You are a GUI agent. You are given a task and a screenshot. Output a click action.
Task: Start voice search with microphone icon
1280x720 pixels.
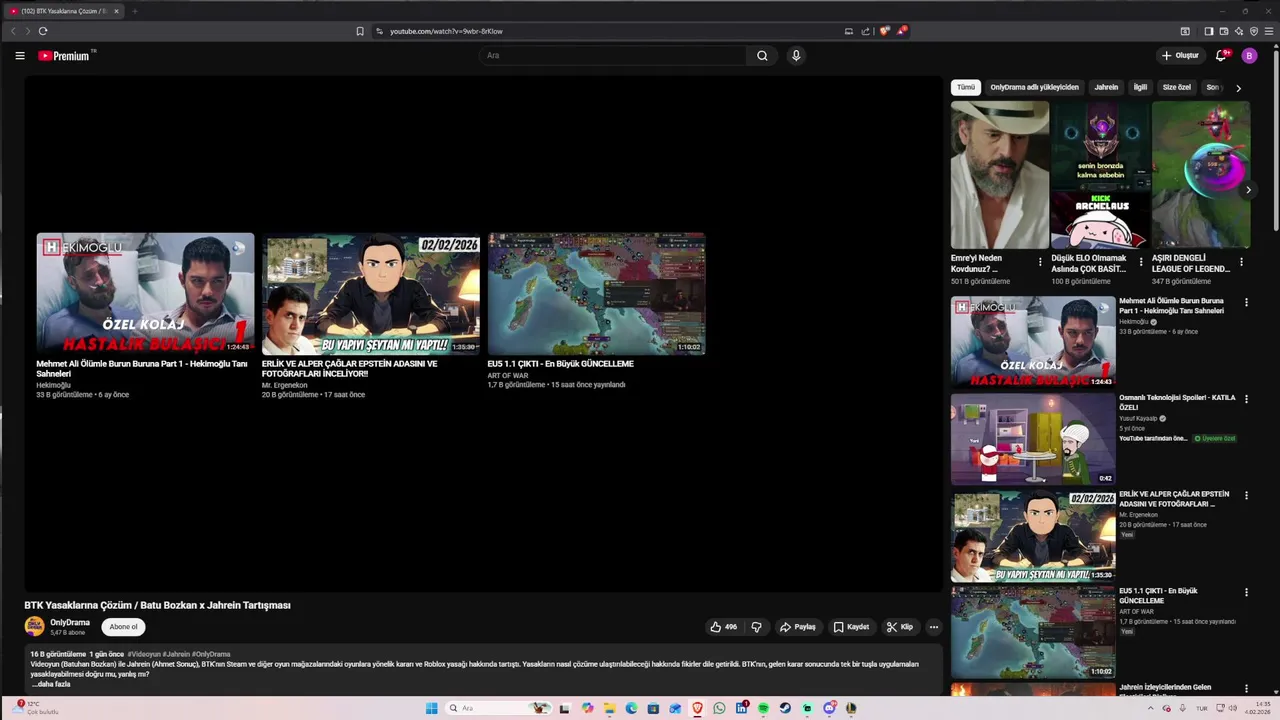click(796, 56)
